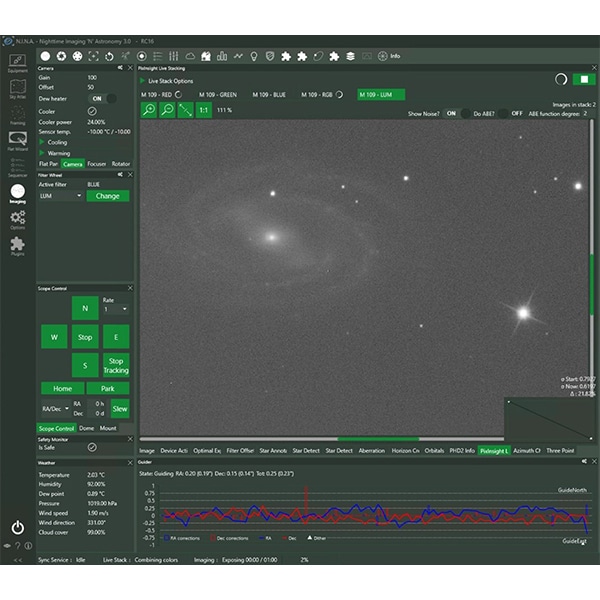Toggle the Do ABE switch
This screenshot has height=600, width=600.
click(511, 114)
